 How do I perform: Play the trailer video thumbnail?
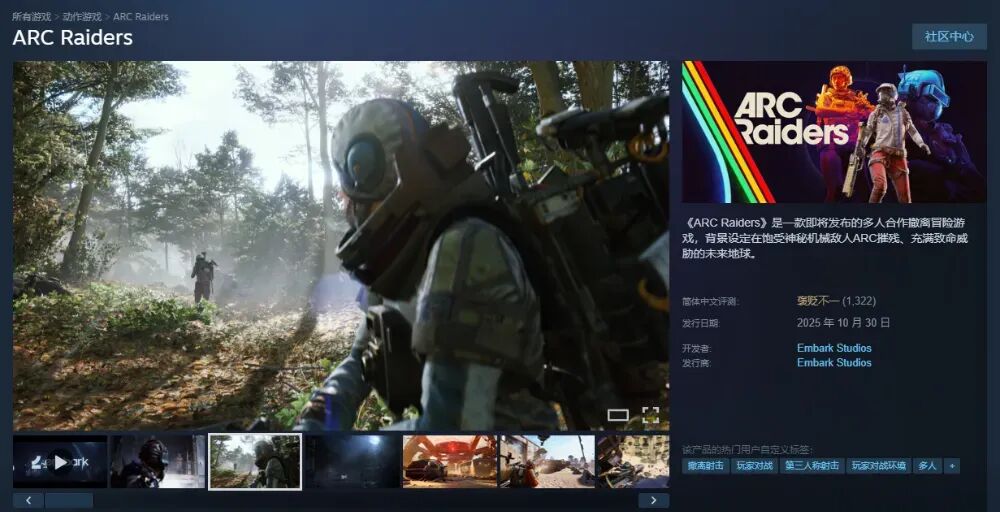60,462
